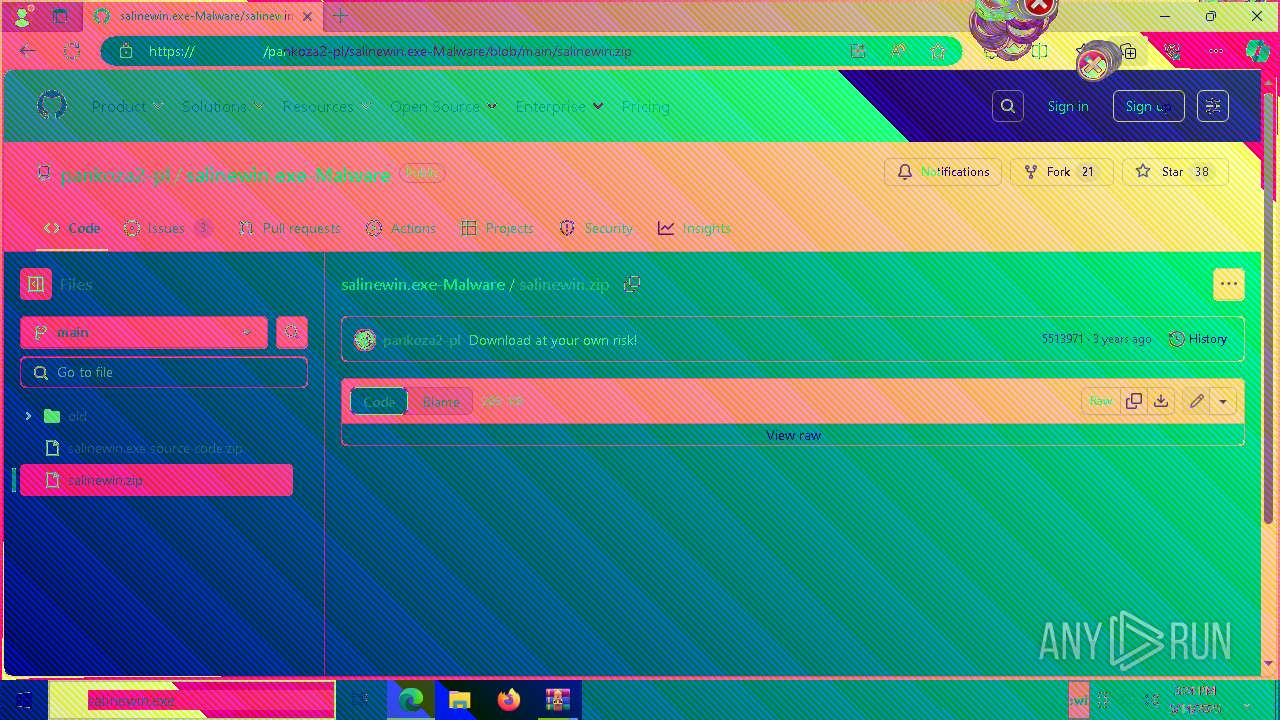Open commit message Download at your own risk!
Image resolution: width=1280 pixels, height=720 pixels.
point(553,340)
